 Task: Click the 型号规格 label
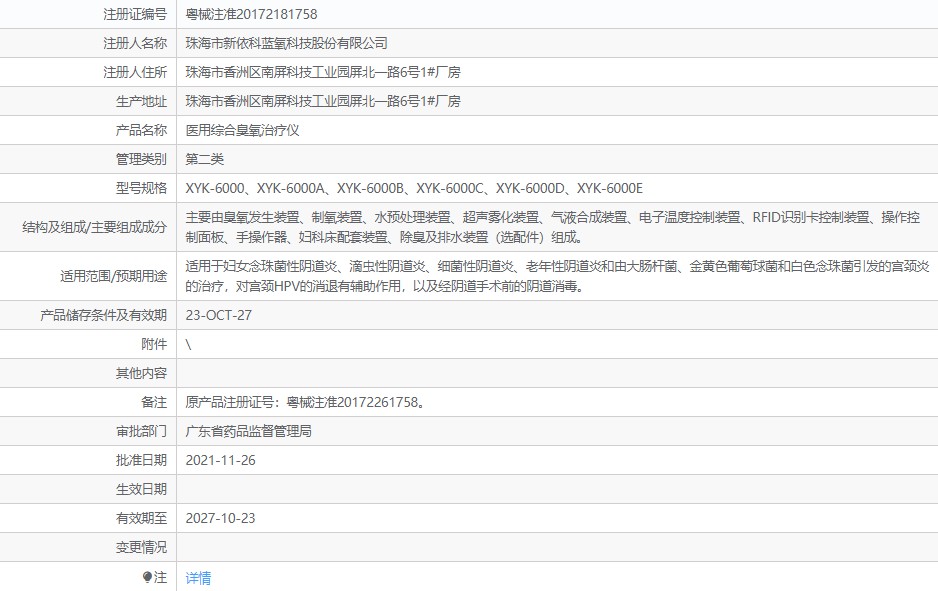click(141, 188)
